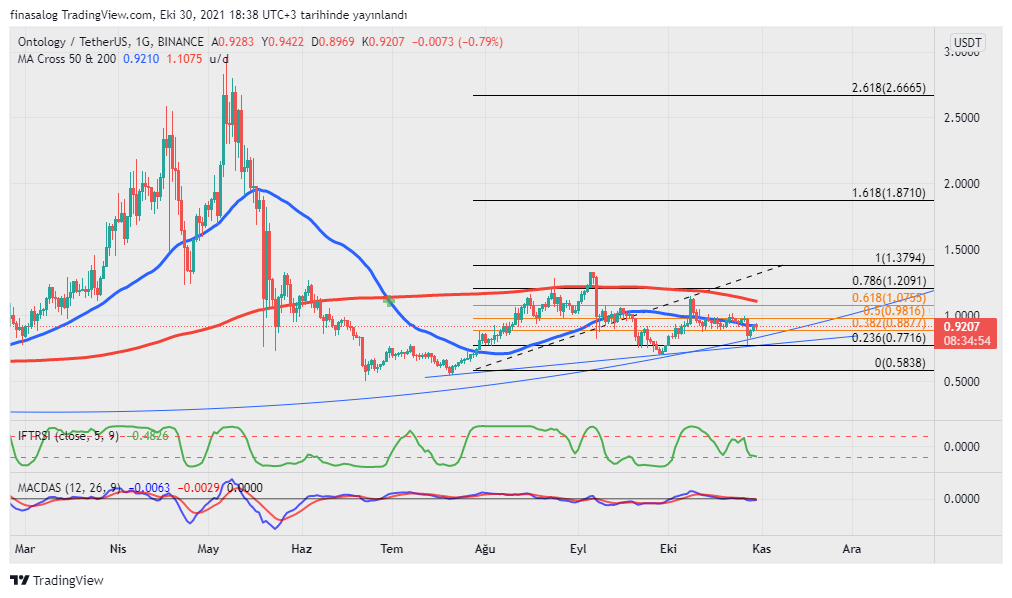Click the 1.5000 price scale value

point(962,250)
